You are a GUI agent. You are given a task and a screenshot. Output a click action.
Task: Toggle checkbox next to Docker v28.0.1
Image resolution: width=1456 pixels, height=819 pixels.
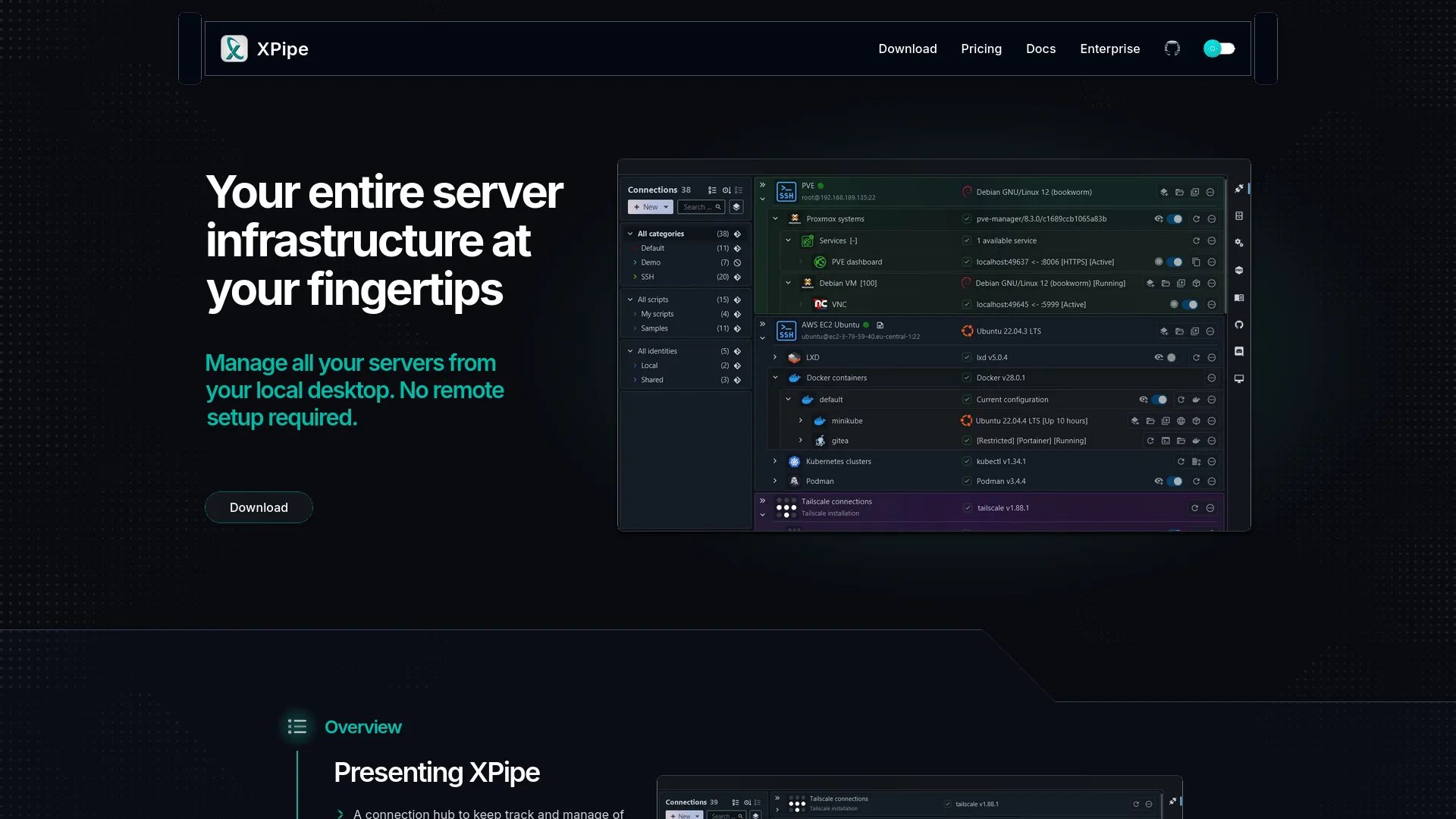(967, 378)
